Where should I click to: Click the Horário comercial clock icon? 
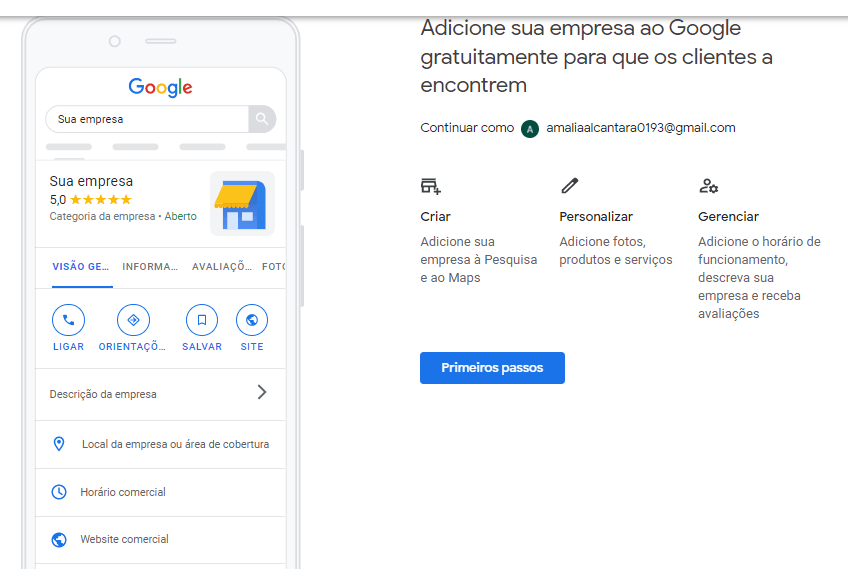coord(59,492)
